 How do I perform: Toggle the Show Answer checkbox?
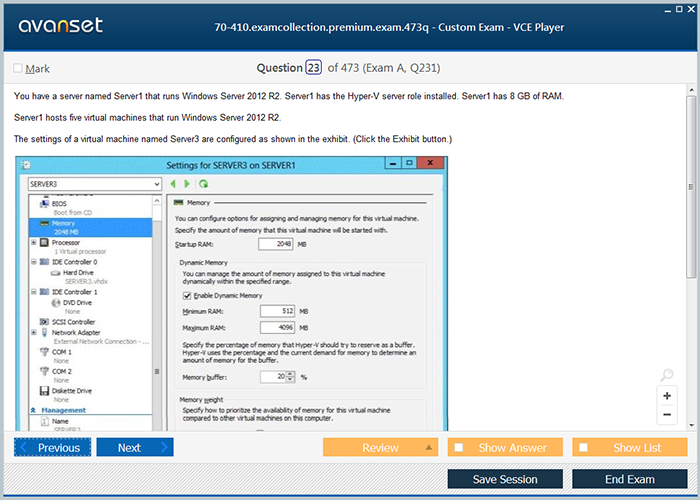tap(458, 447)
